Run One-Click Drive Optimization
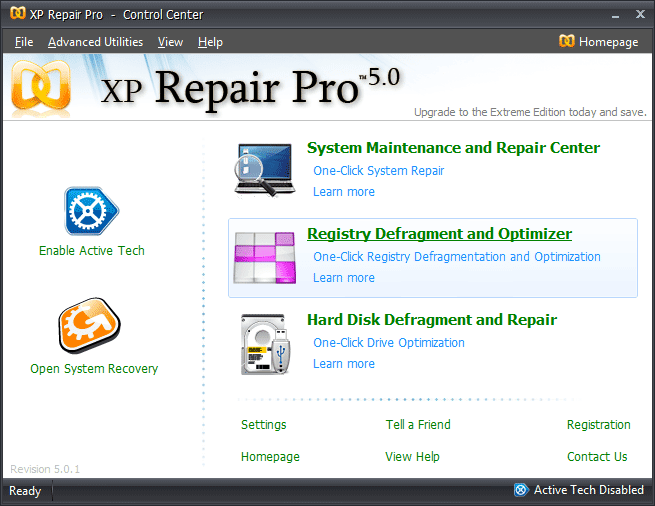The width and height of the screenshot is (655, 506). pos(389,343)
